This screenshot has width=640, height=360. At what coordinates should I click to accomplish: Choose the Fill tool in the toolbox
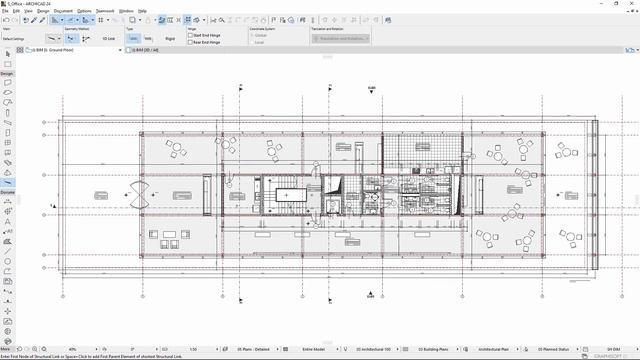click(x=8, y=242)
